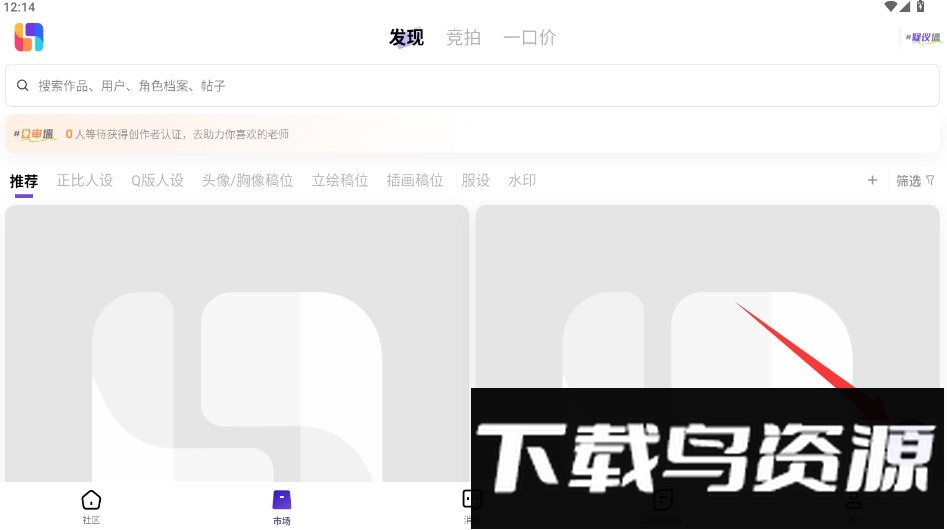
Task: Select the 正比人设 category
Action: (x=85, y=181)
